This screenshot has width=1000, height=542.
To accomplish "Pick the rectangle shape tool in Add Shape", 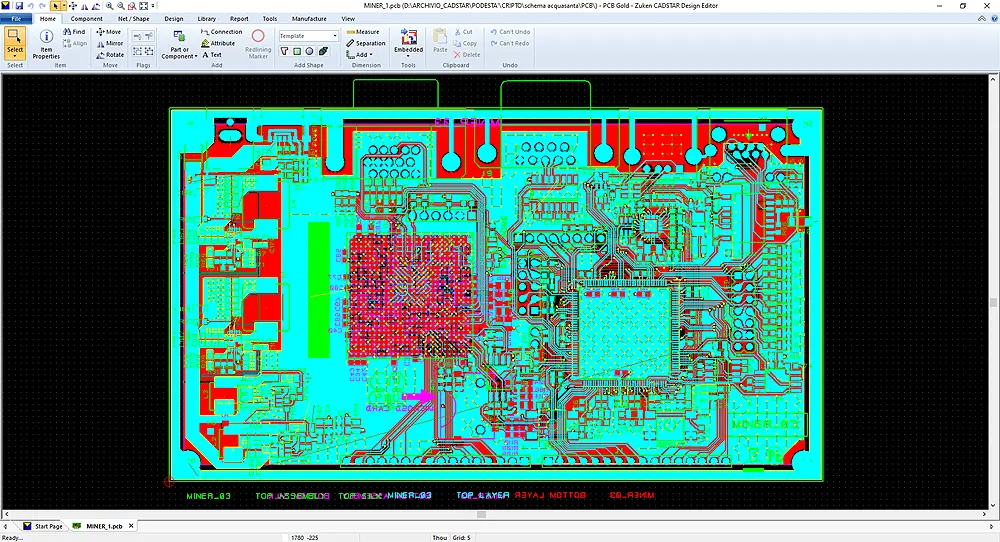I will pos(297,51).
